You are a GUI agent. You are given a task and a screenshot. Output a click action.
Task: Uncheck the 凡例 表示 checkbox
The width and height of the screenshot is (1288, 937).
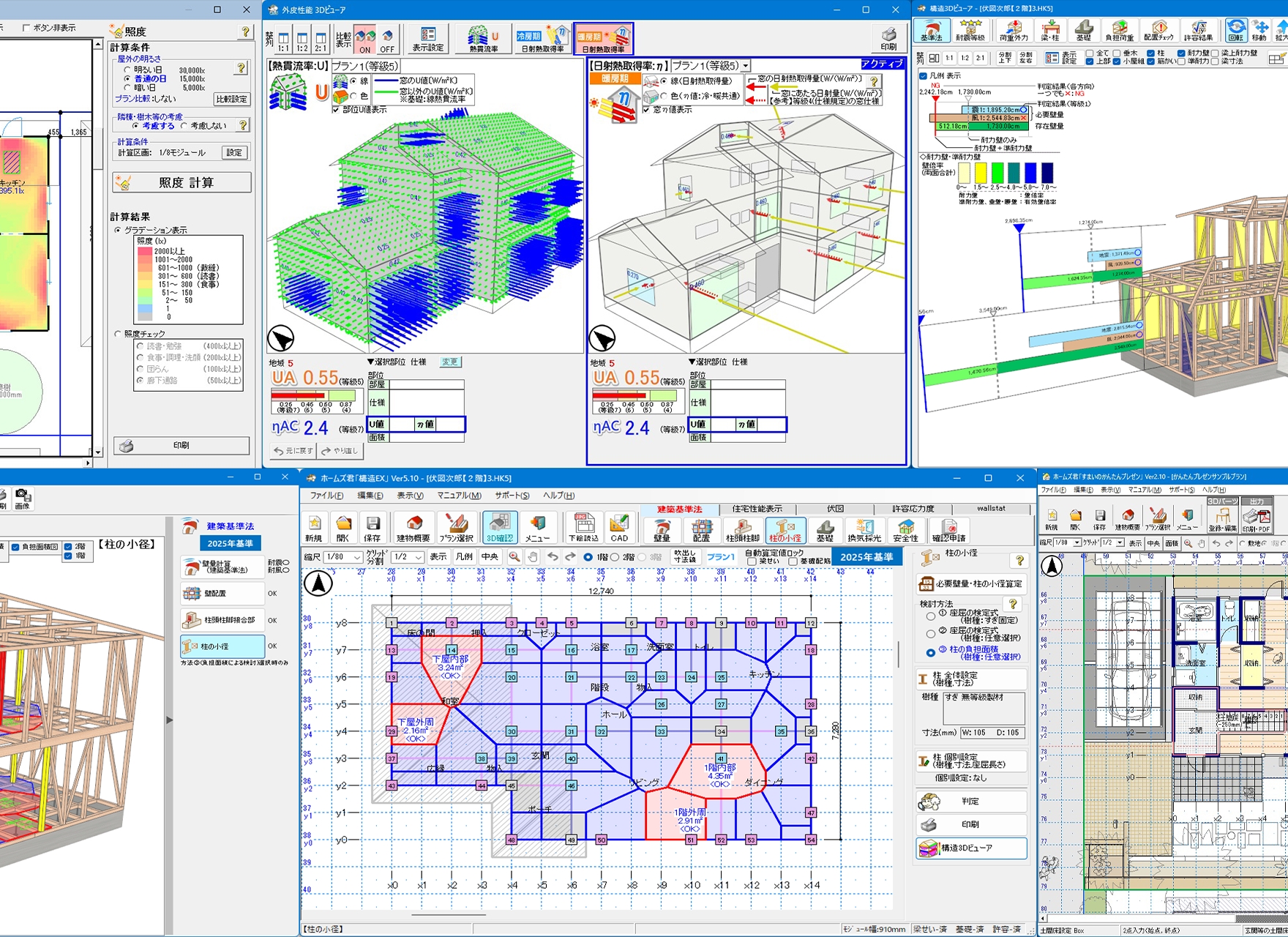coord(924,75)
